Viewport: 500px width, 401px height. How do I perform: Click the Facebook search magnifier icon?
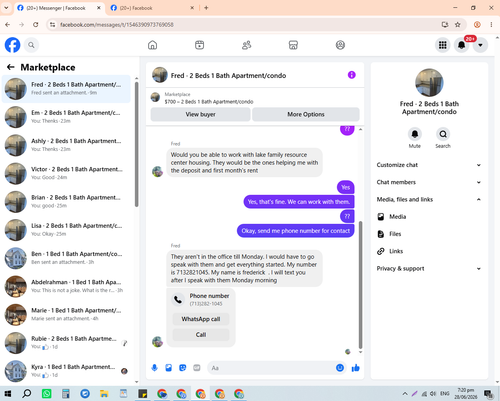tap(31, 45)
